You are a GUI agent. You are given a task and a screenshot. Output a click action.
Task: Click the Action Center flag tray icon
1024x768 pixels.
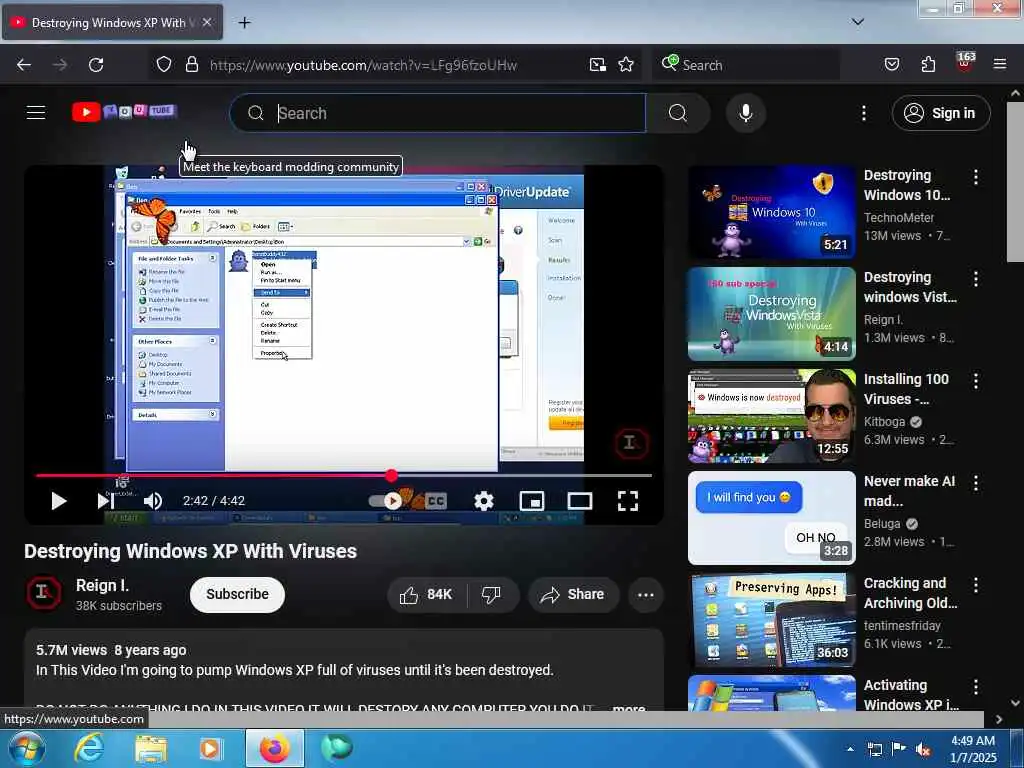899,749
